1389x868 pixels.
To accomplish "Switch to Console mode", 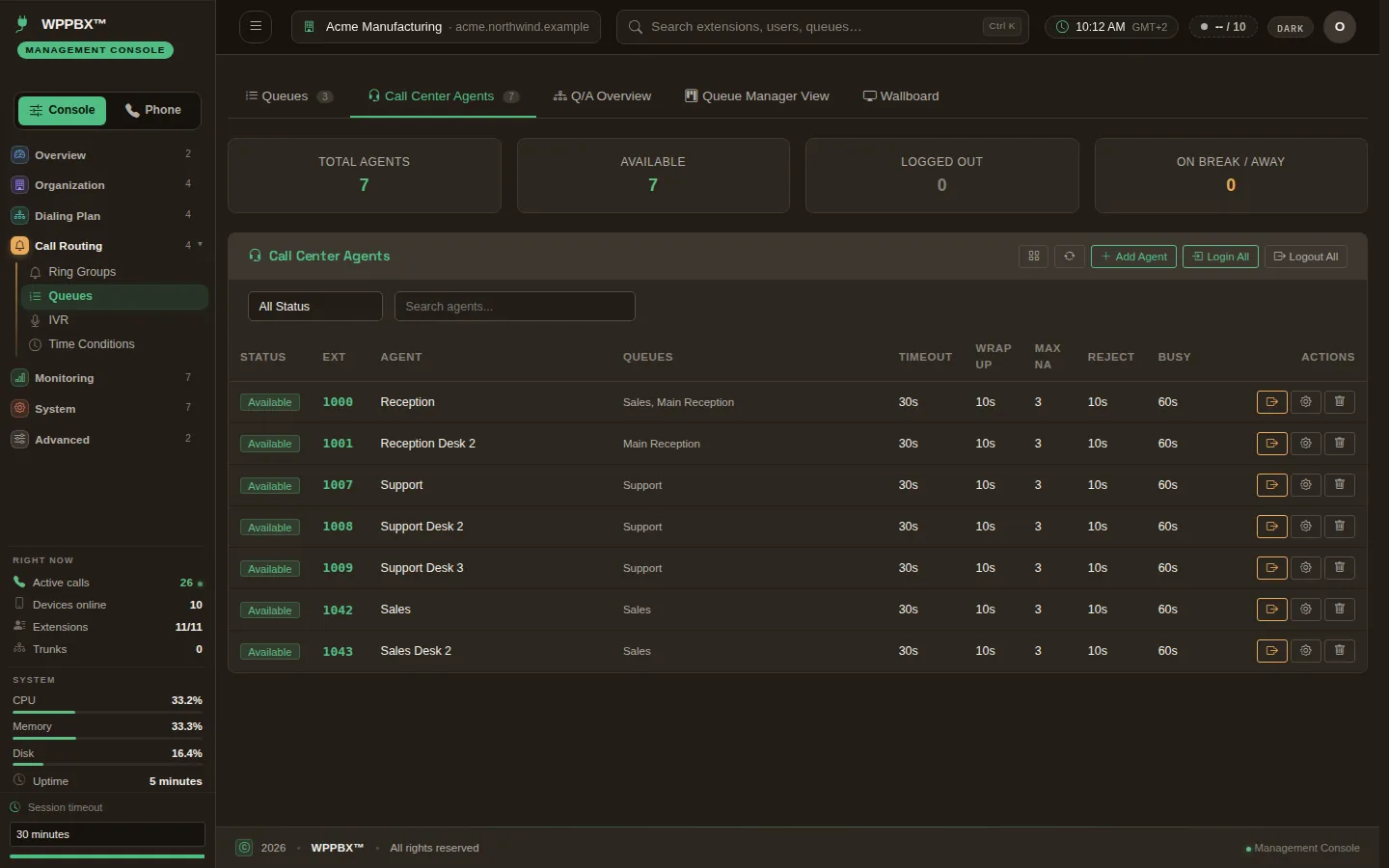I will coord(62,110).
